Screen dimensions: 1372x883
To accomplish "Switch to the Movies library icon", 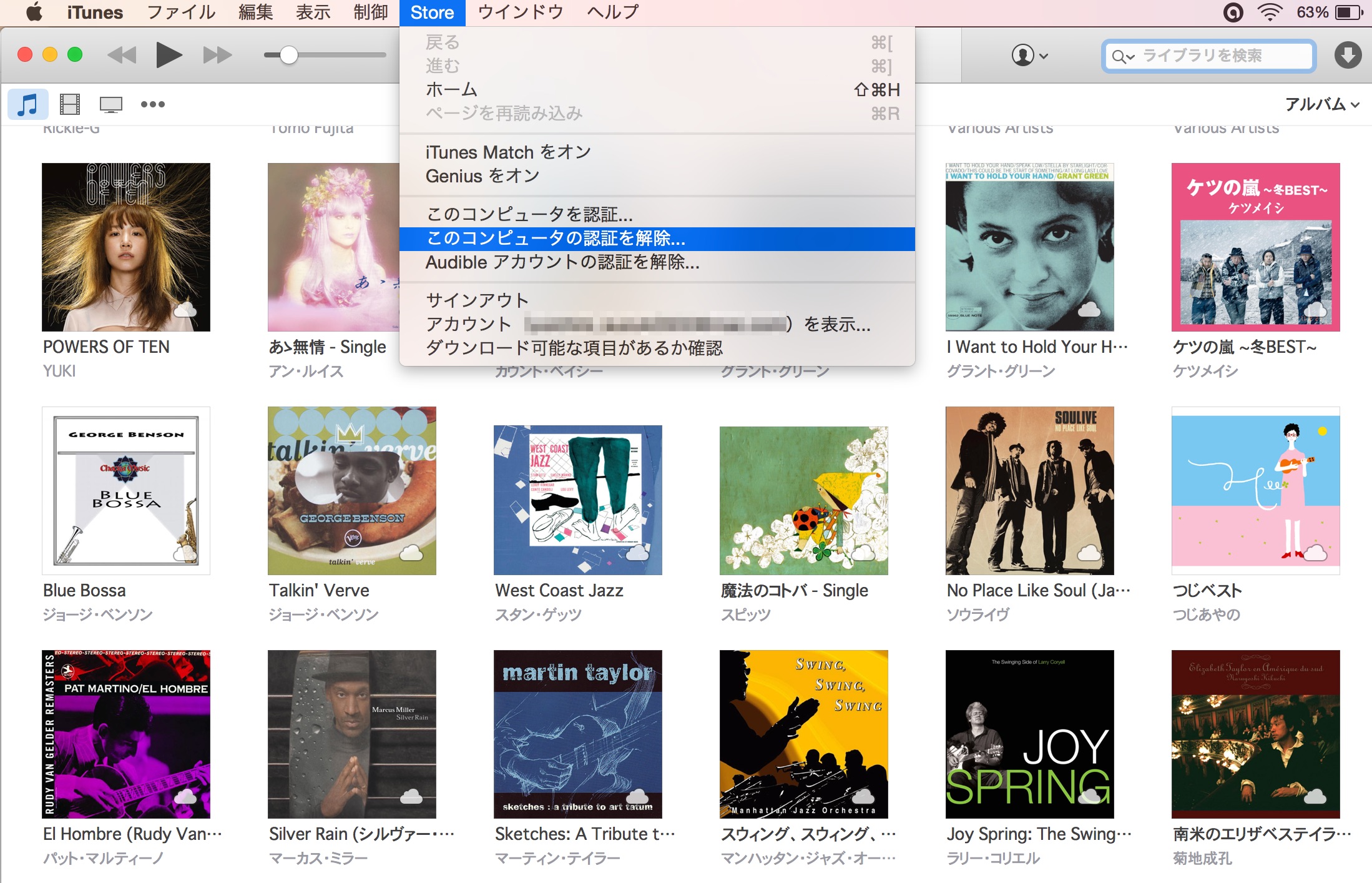I will [70, 104].
